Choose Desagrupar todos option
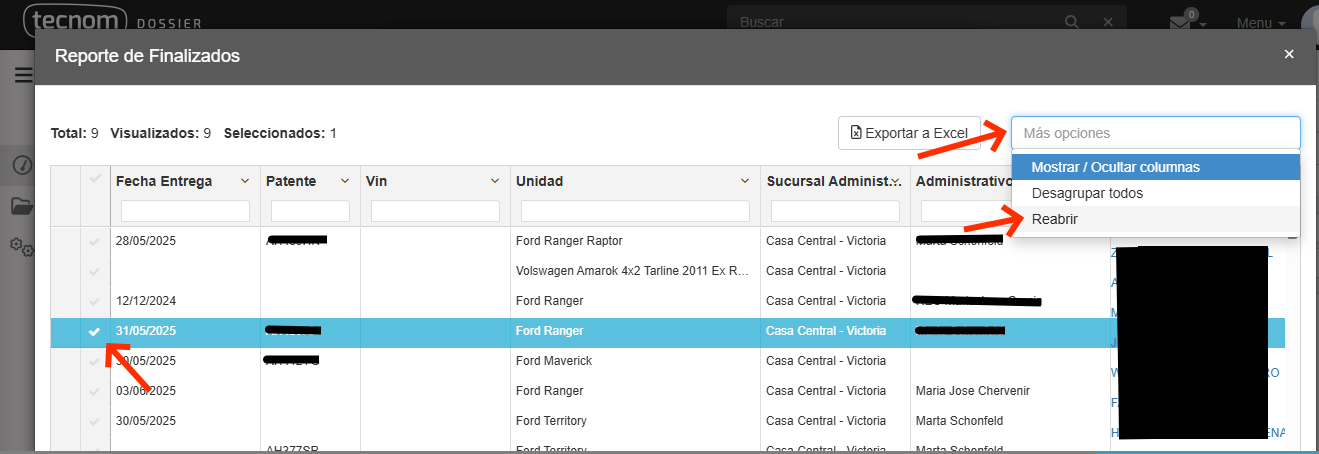1319x454 pixels. [x=1155, y=193]
